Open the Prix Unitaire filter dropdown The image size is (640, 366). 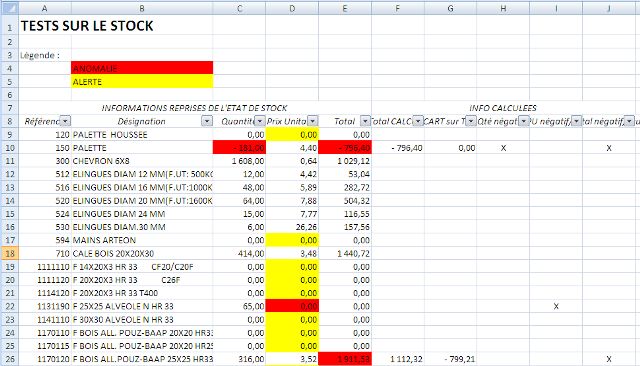[313, 121]
